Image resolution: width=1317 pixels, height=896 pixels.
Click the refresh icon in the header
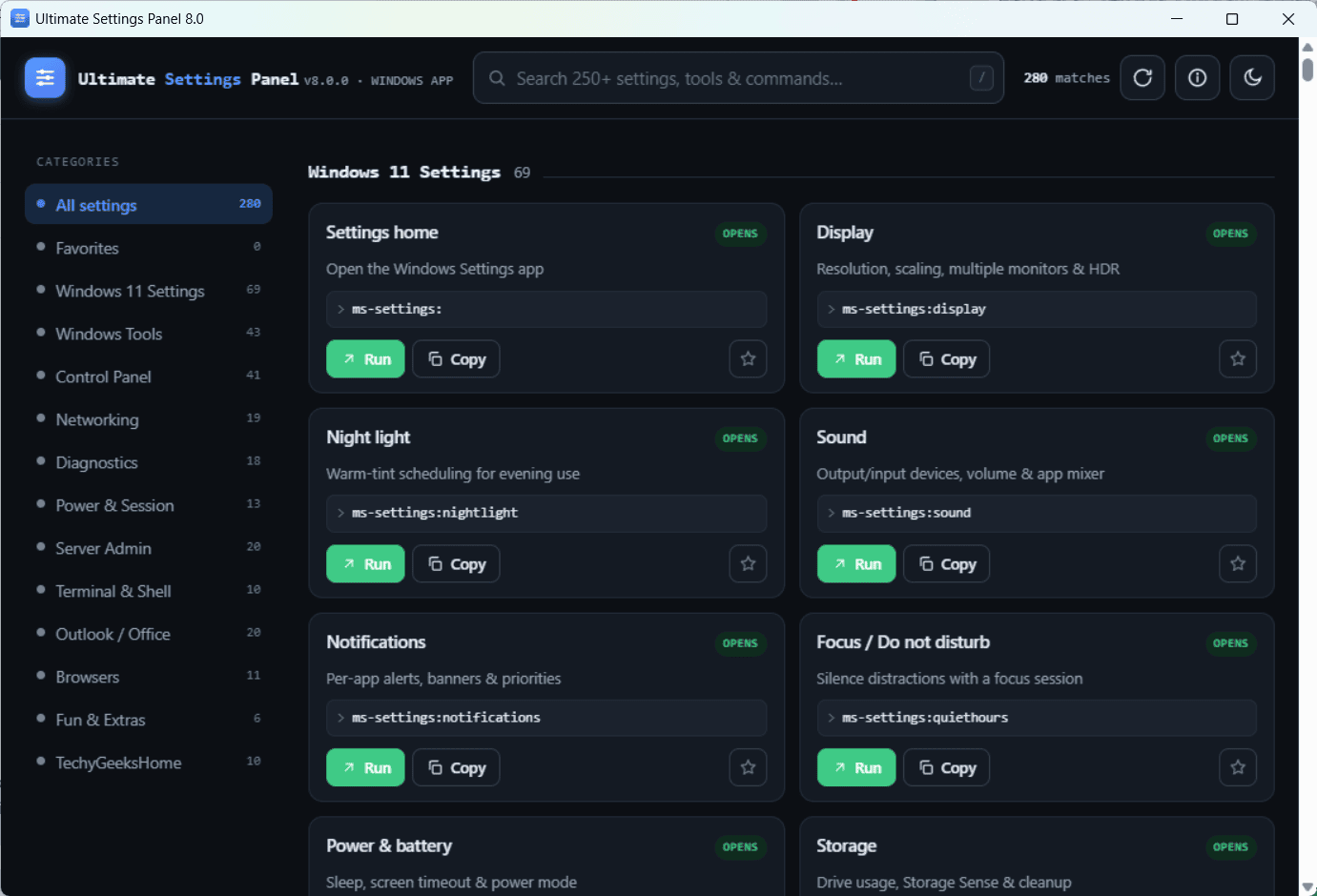(x=1142, y=78)
